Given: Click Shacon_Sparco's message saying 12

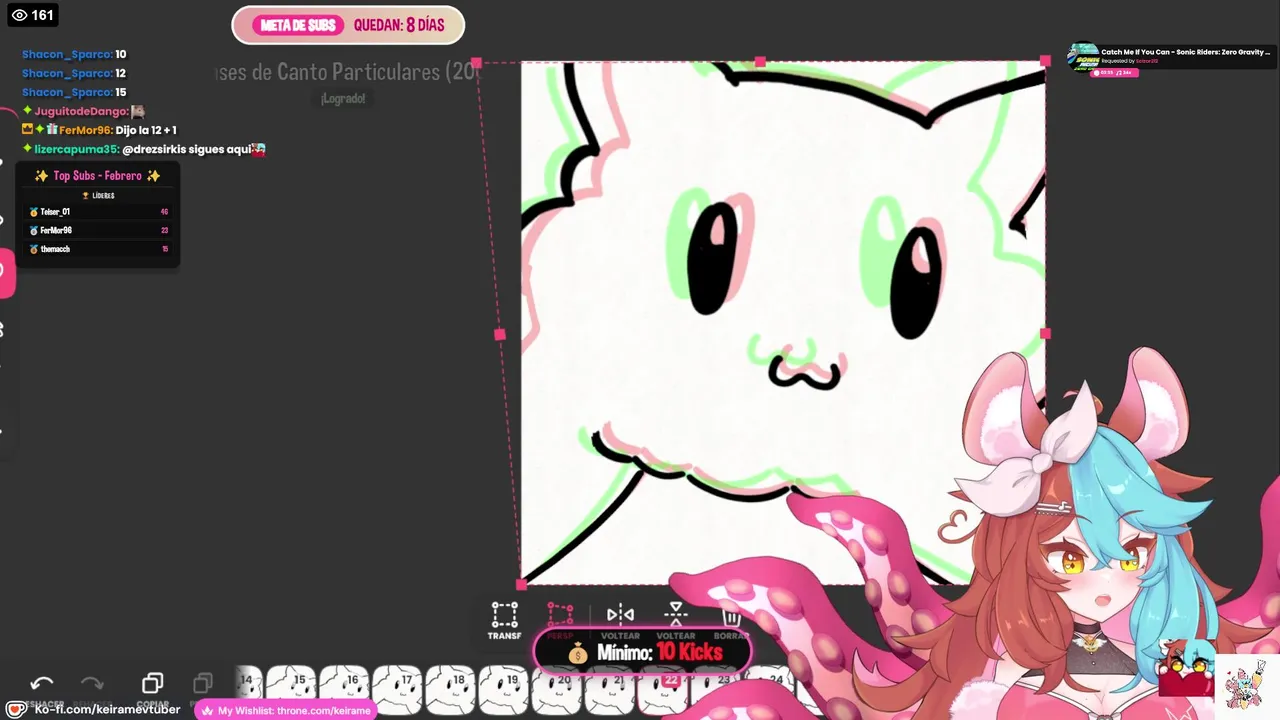Looking at the screenshot, I should click(x=74, y=73).
